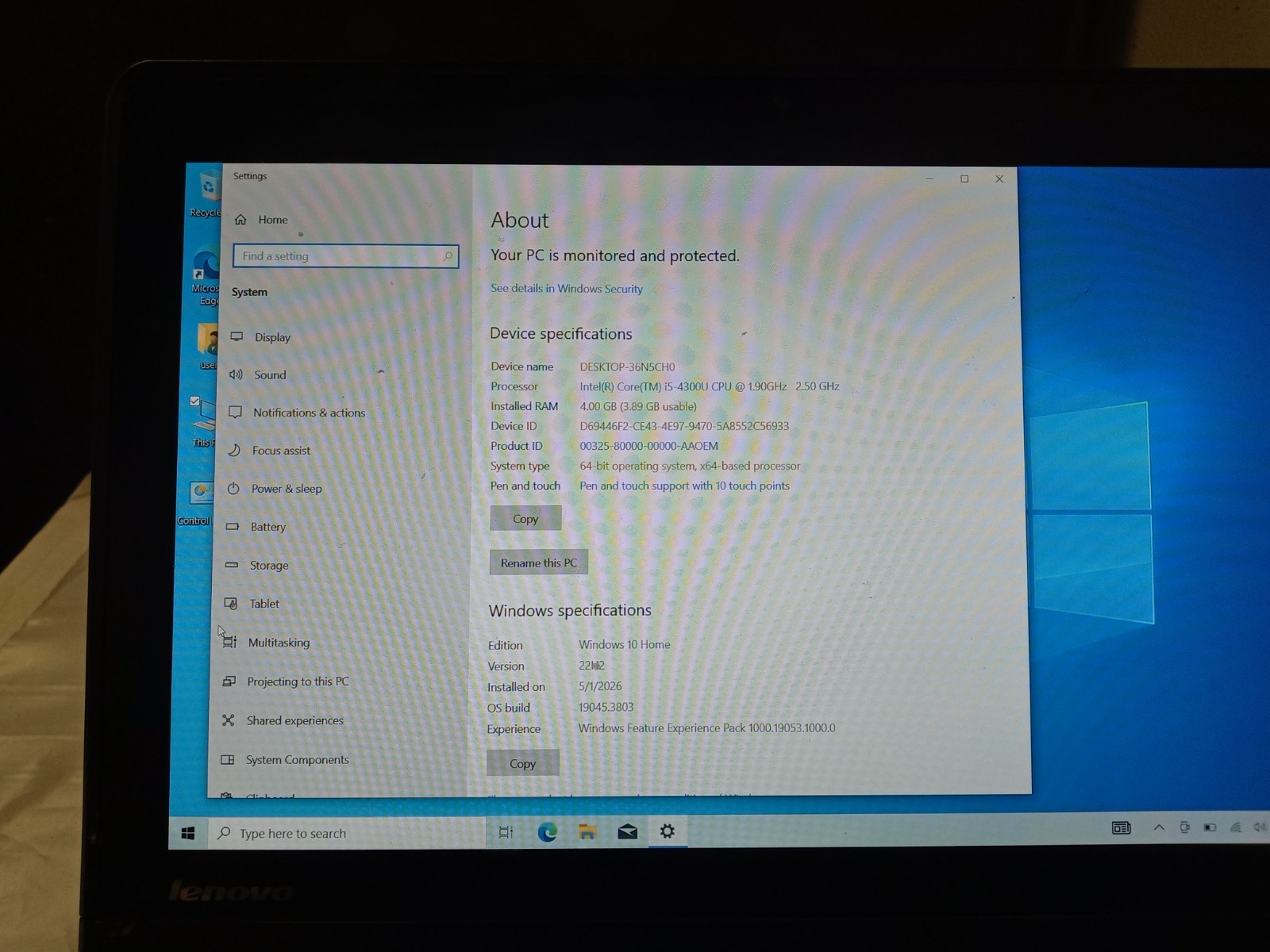Select the user folder desktop icon
The height and width of the screenshot is (952, 1270).
click(x=207, y=347)
